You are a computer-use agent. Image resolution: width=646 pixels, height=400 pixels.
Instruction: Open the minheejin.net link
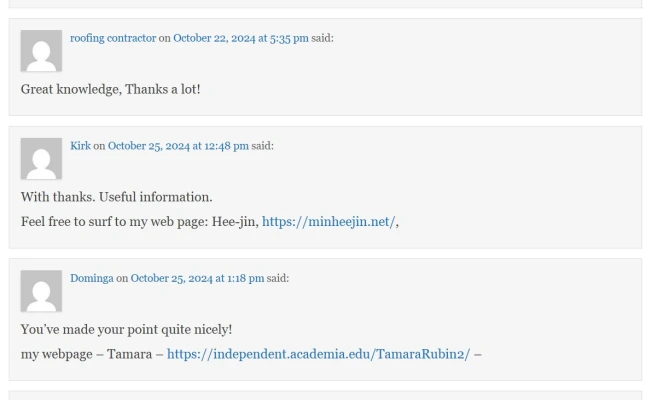pos(328,222)
